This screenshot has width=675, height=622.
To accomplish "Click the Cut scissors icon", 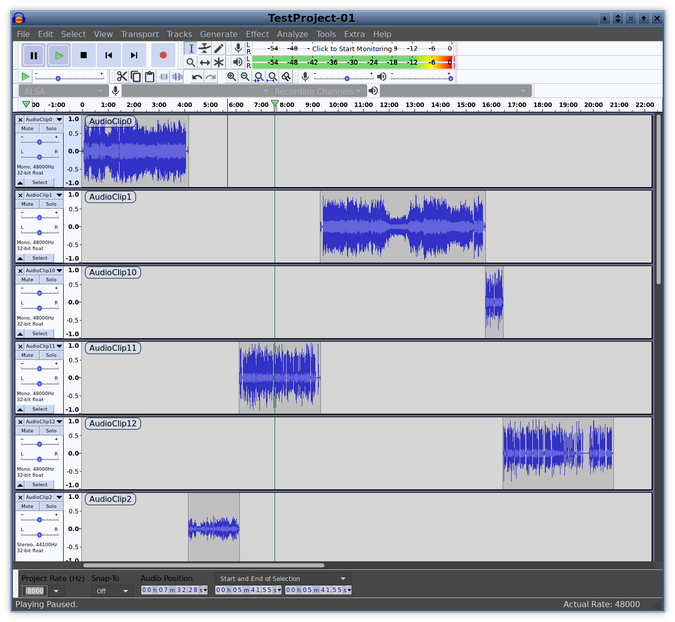I will pyautogui.click(x=122, y=76).
